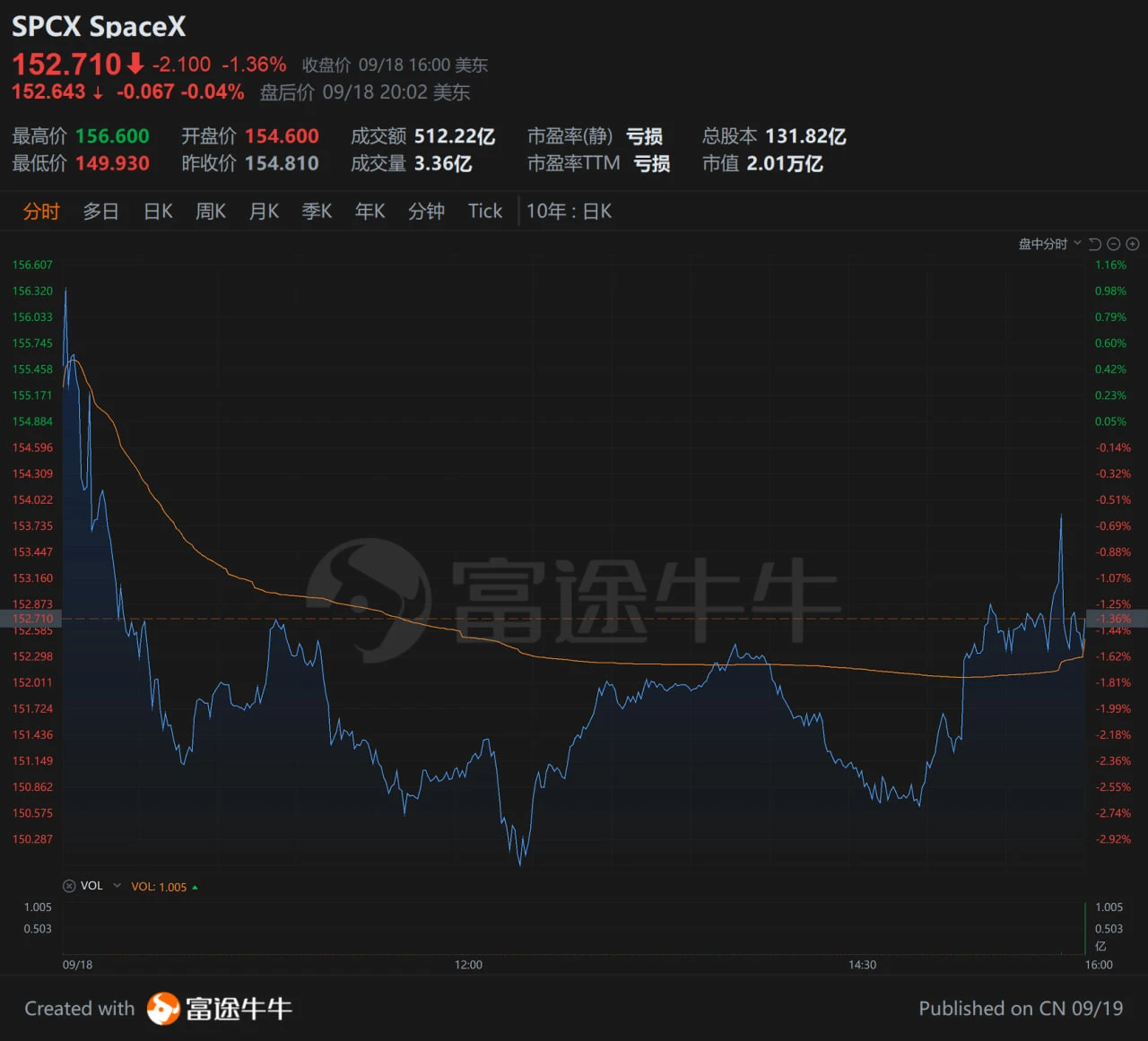Select the Tick chart tab
This screenshot has height=1041, width=1148.
click(485, 212)
